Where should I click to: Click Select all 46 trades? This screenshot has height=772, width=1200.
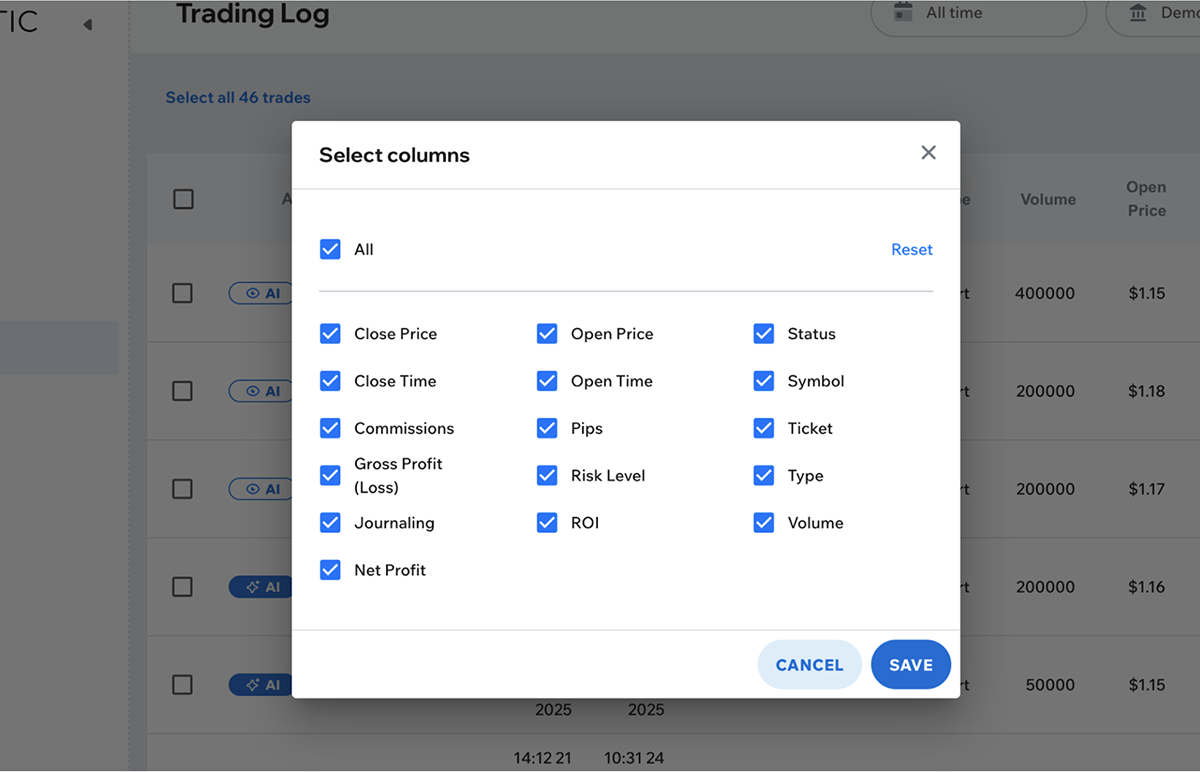point(238,97)
